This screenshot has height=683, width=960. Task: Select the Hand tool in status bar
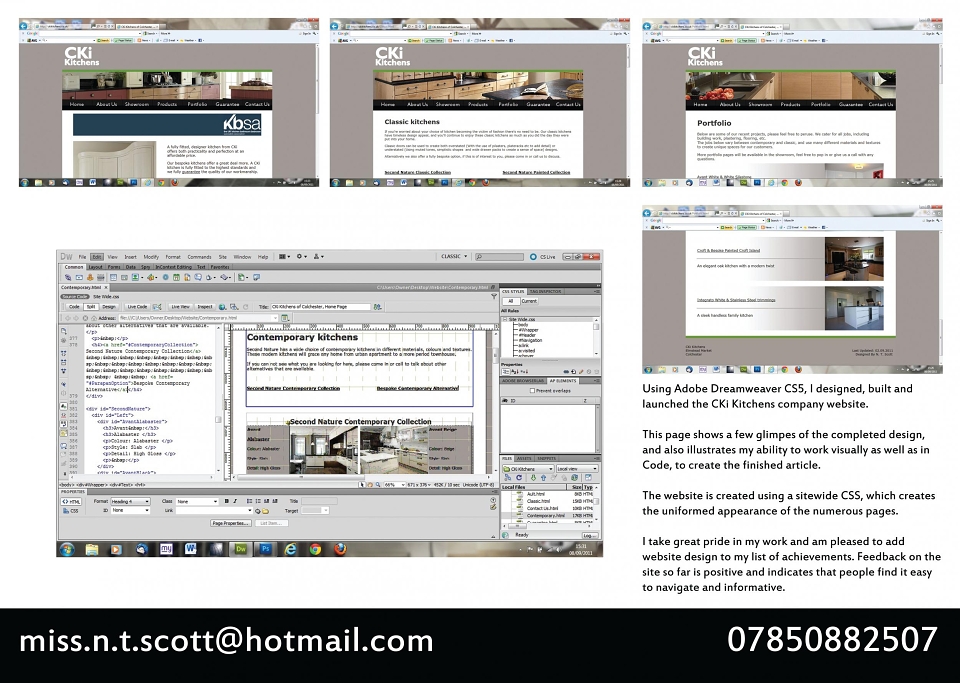coord(370,485)
